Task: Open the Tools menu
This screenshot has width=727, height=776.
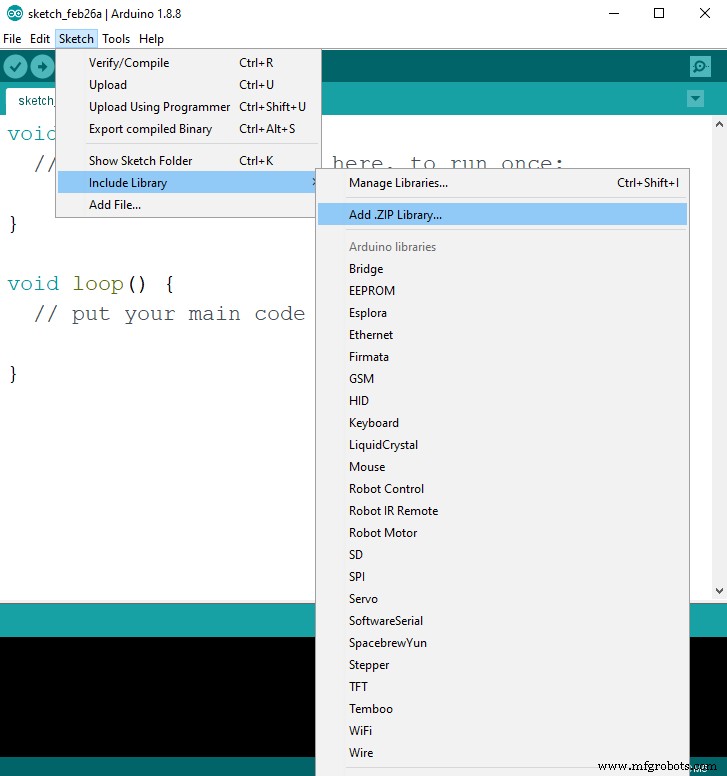Action: 116,39
